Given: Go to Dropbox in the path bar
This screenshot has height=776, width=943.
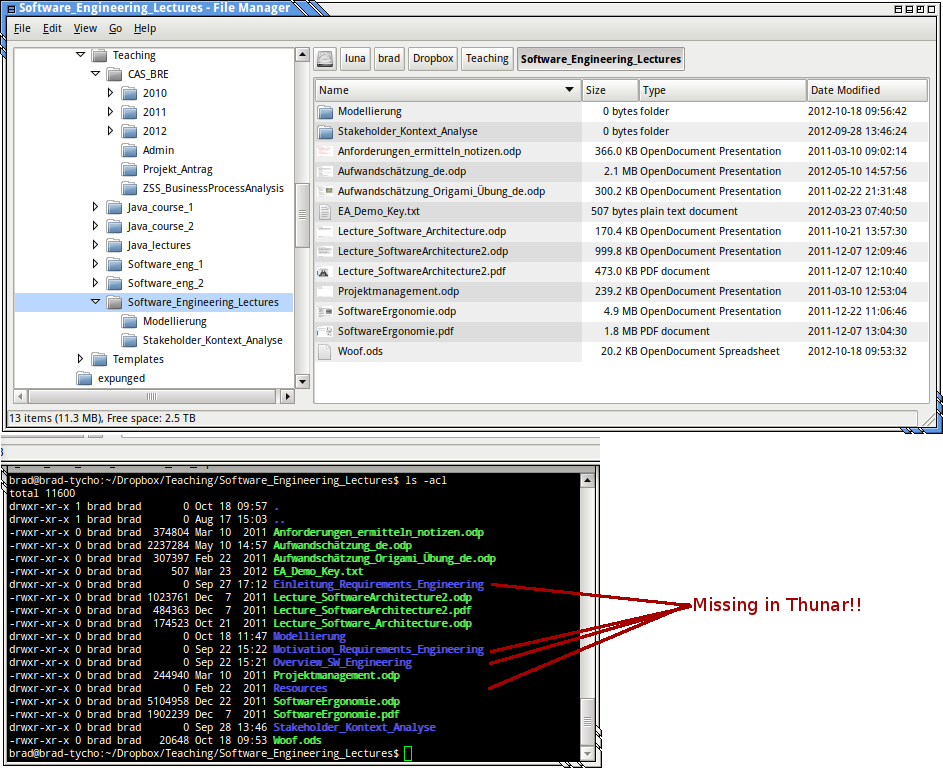Looking at the screenshot, I should point(433,59).
